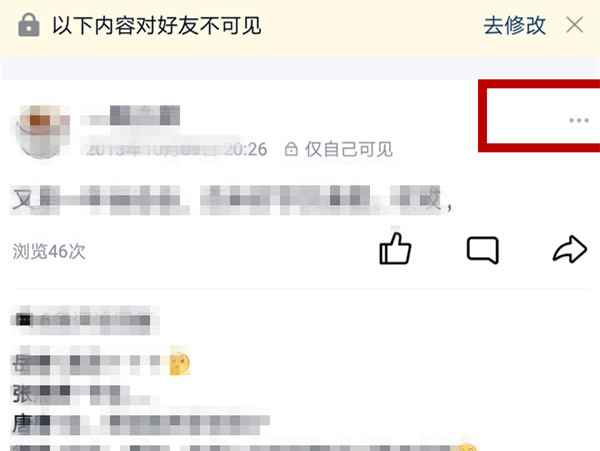The image size is (600, 451).
Task: Tap the thumbs-up like icon
Action: [395, 249]
